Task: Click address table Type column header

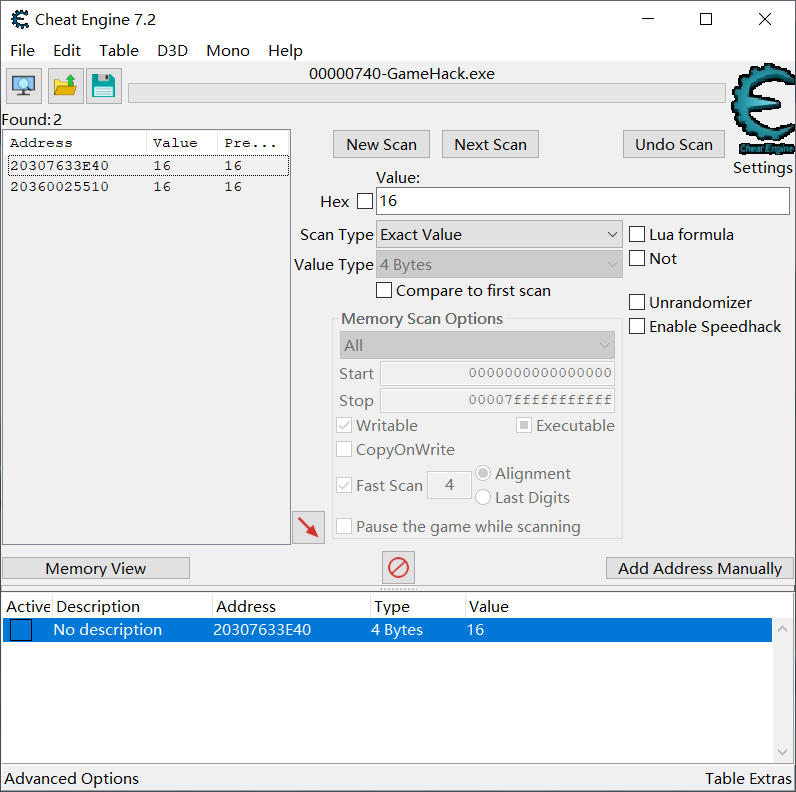Action: [418, 607]
